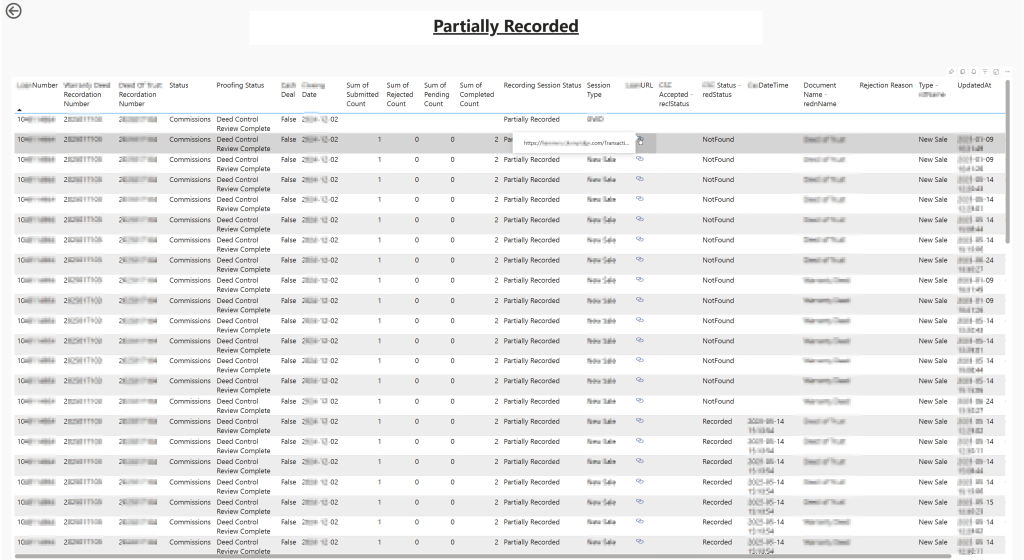This screenshot has width=1024, height=560.
Task: Sort by the Deed Of Trust Recordation Number column
Action: 140,95
